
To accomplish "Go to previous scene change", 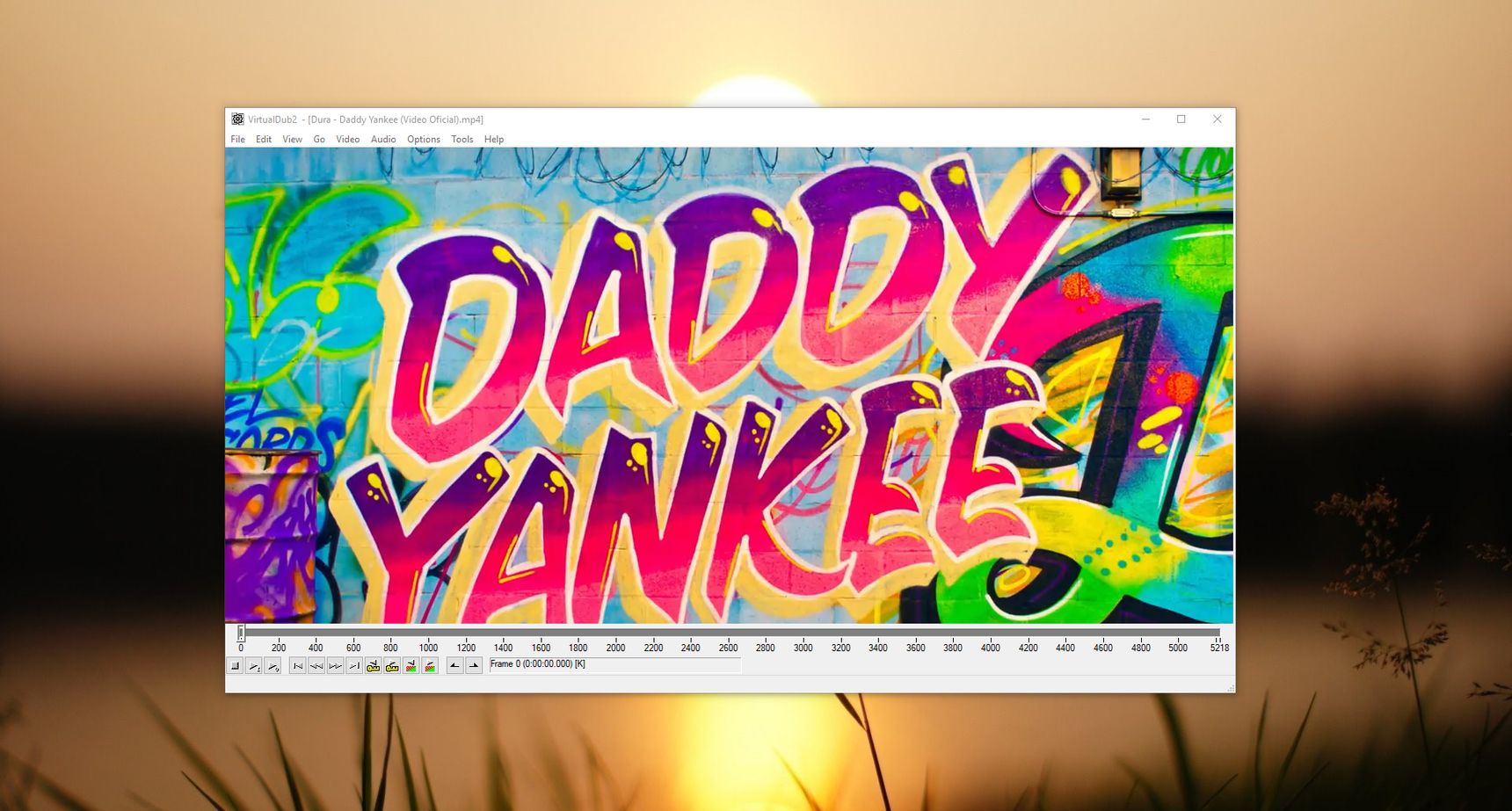I will [411, 666].
